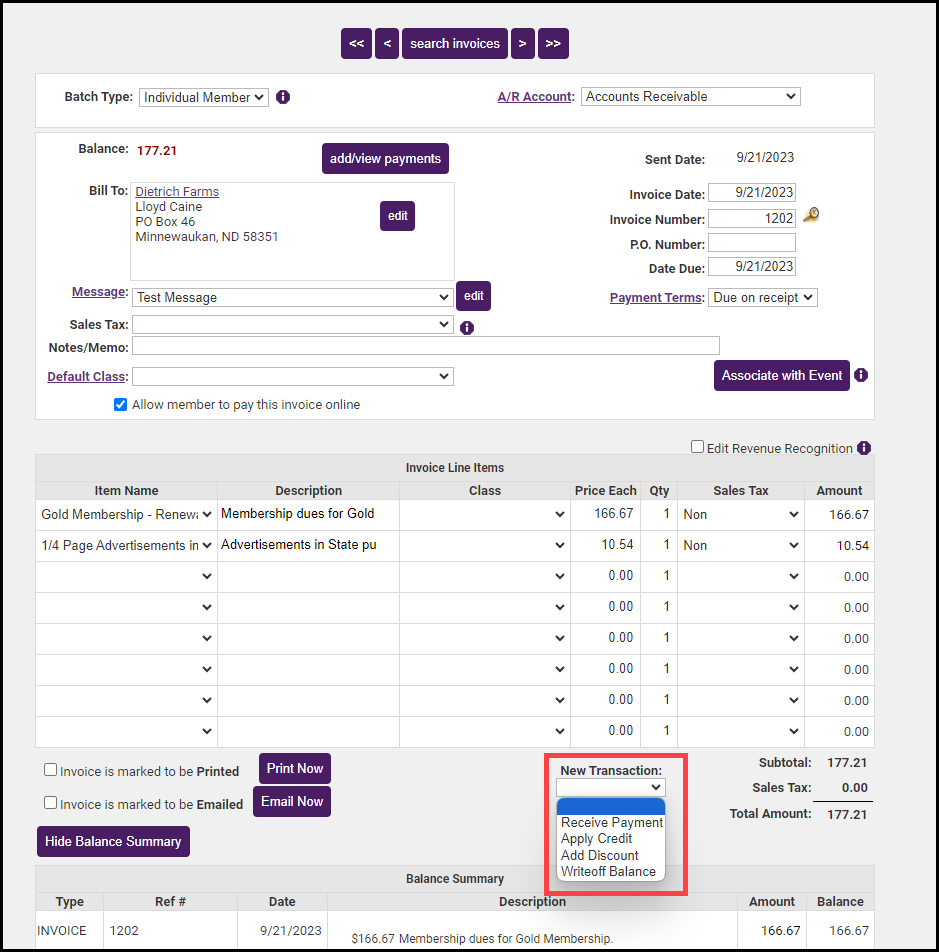Click info icon beside Sales Tax dropdown
Screen dimensions: 939x952
tap(466, 327)
